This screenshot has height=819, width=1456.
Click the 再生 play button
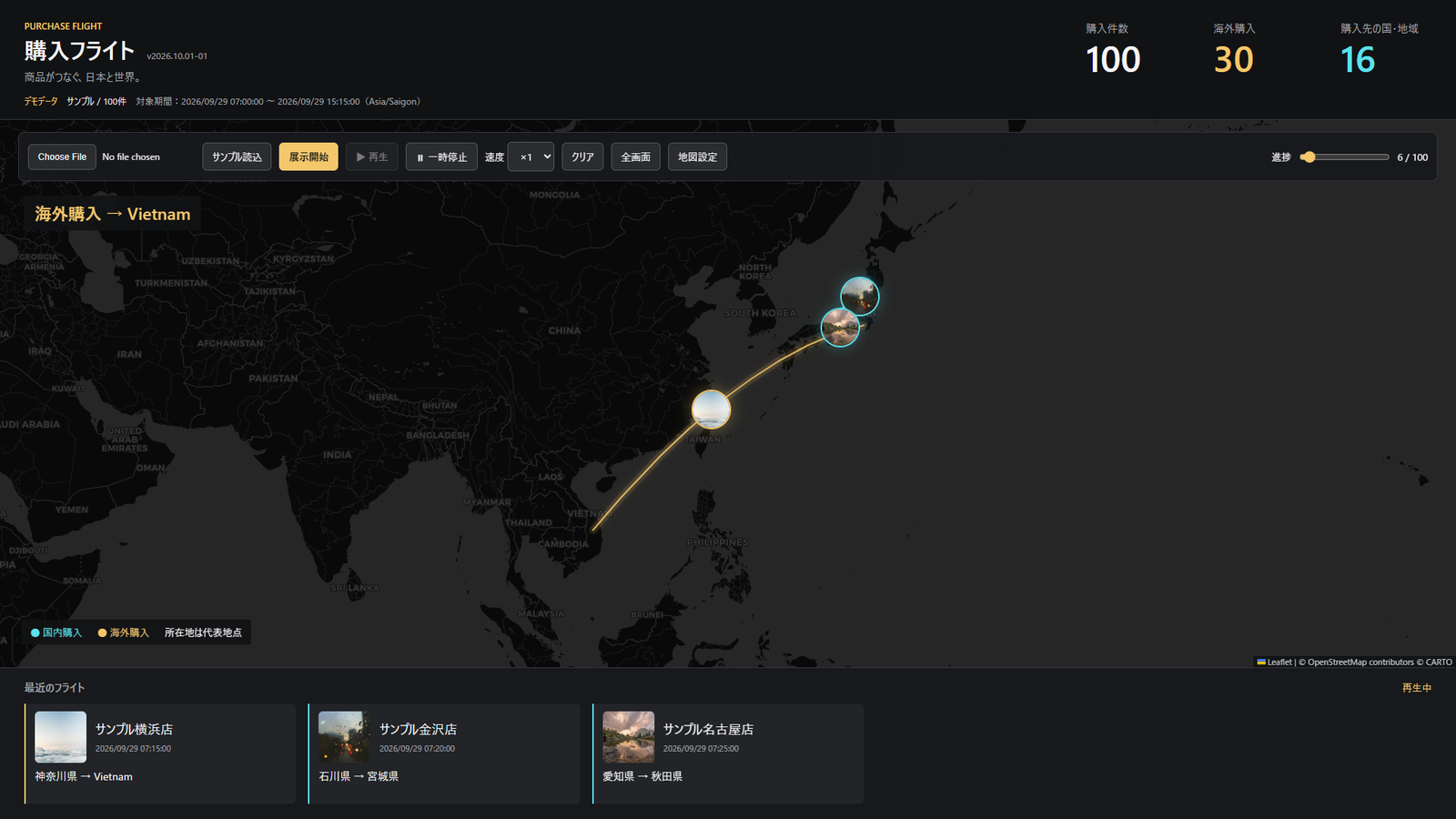372,157
